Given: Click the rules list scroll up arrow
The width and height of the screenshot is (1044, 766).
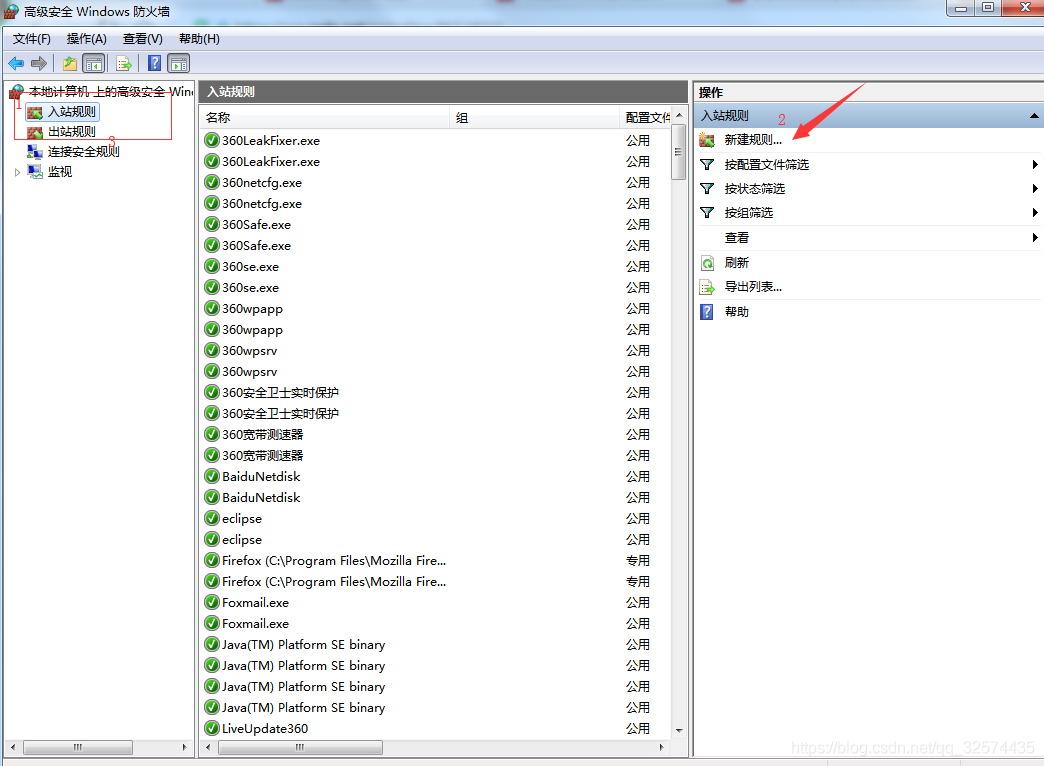Looking at the screenshot, I should pos(678,115).
